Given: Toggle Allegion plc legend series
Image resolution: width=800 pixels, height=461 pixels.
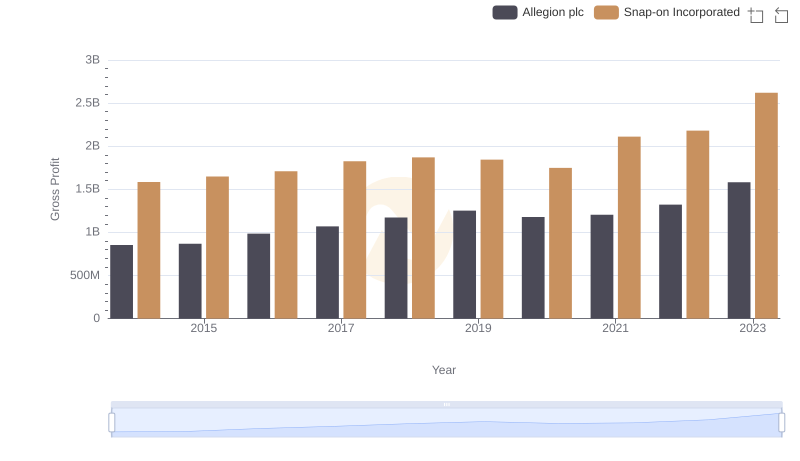Looking at the screenshot, I should (538, 12).
